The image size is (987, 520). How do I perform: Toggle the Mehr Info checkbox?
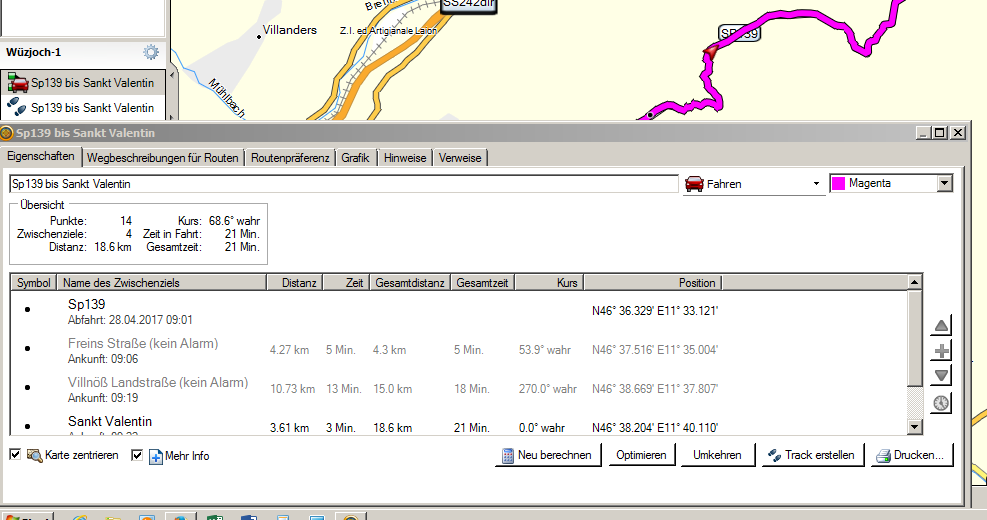[137, 455]
